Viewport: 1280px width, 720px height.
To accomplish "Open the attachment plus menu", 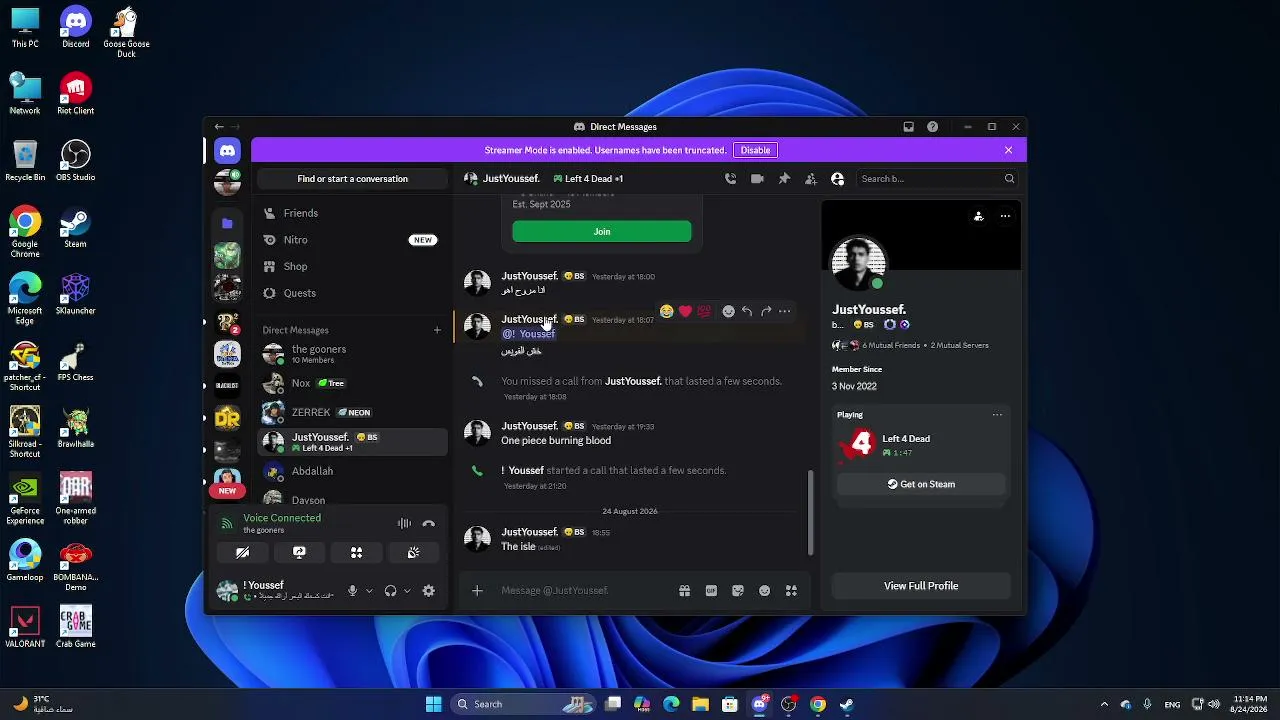I will [477, 591].
